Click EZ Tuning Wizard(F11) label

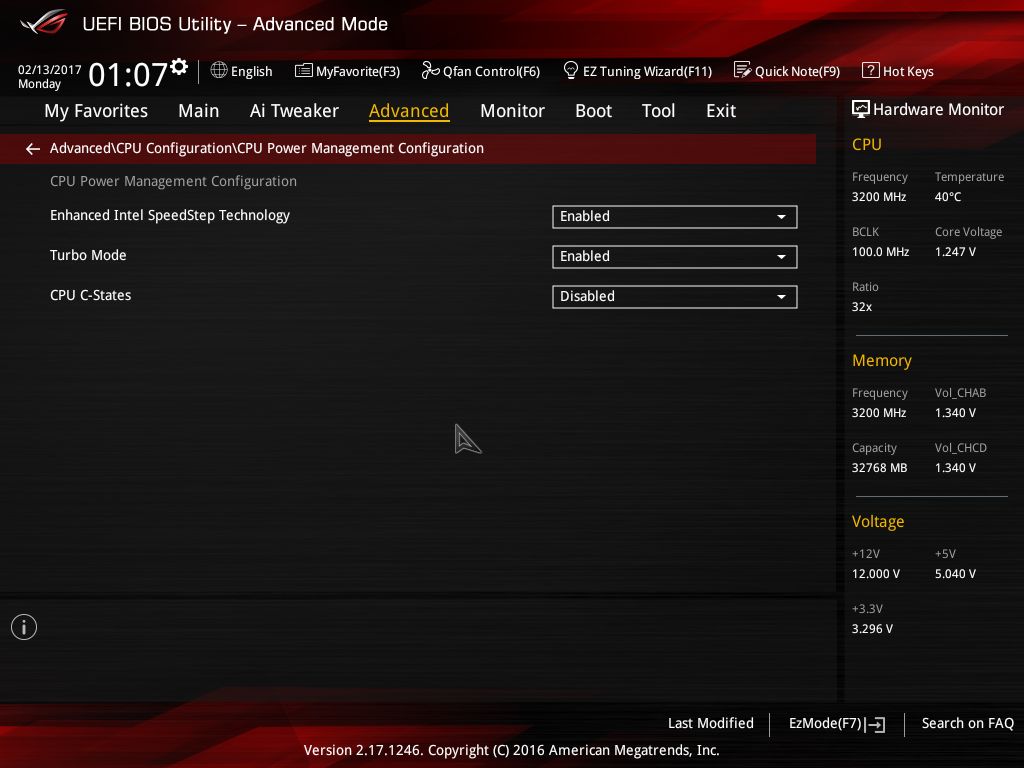tap(647, 71)
